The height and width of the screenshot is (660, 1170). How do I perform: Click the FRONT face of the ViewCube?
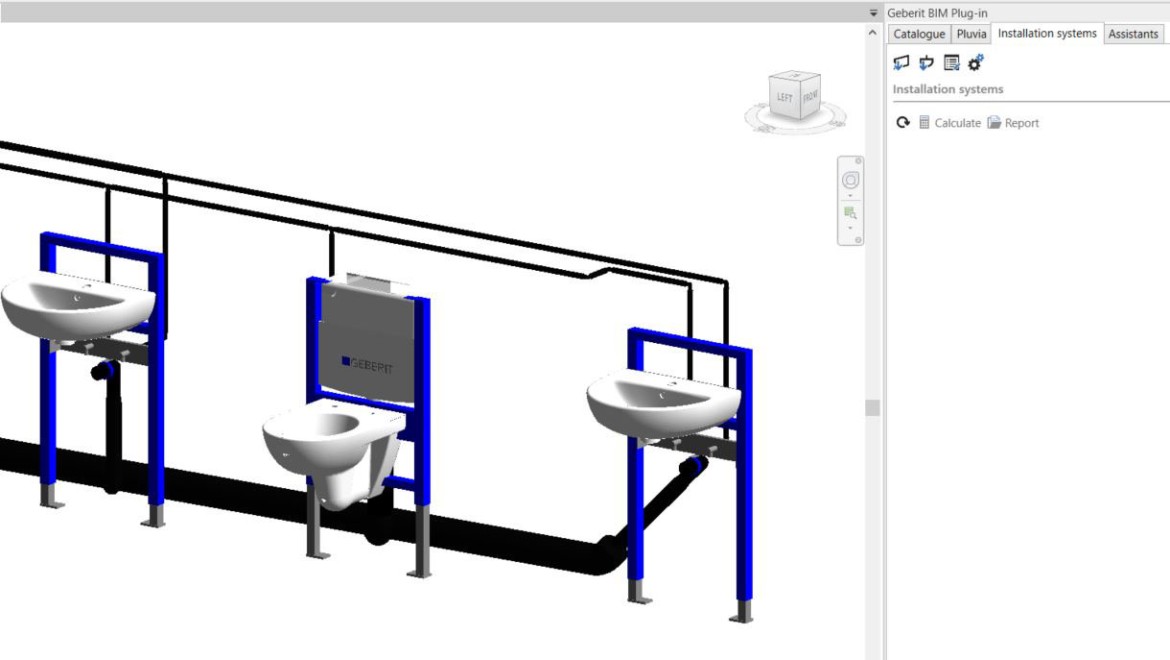(810, 96)
